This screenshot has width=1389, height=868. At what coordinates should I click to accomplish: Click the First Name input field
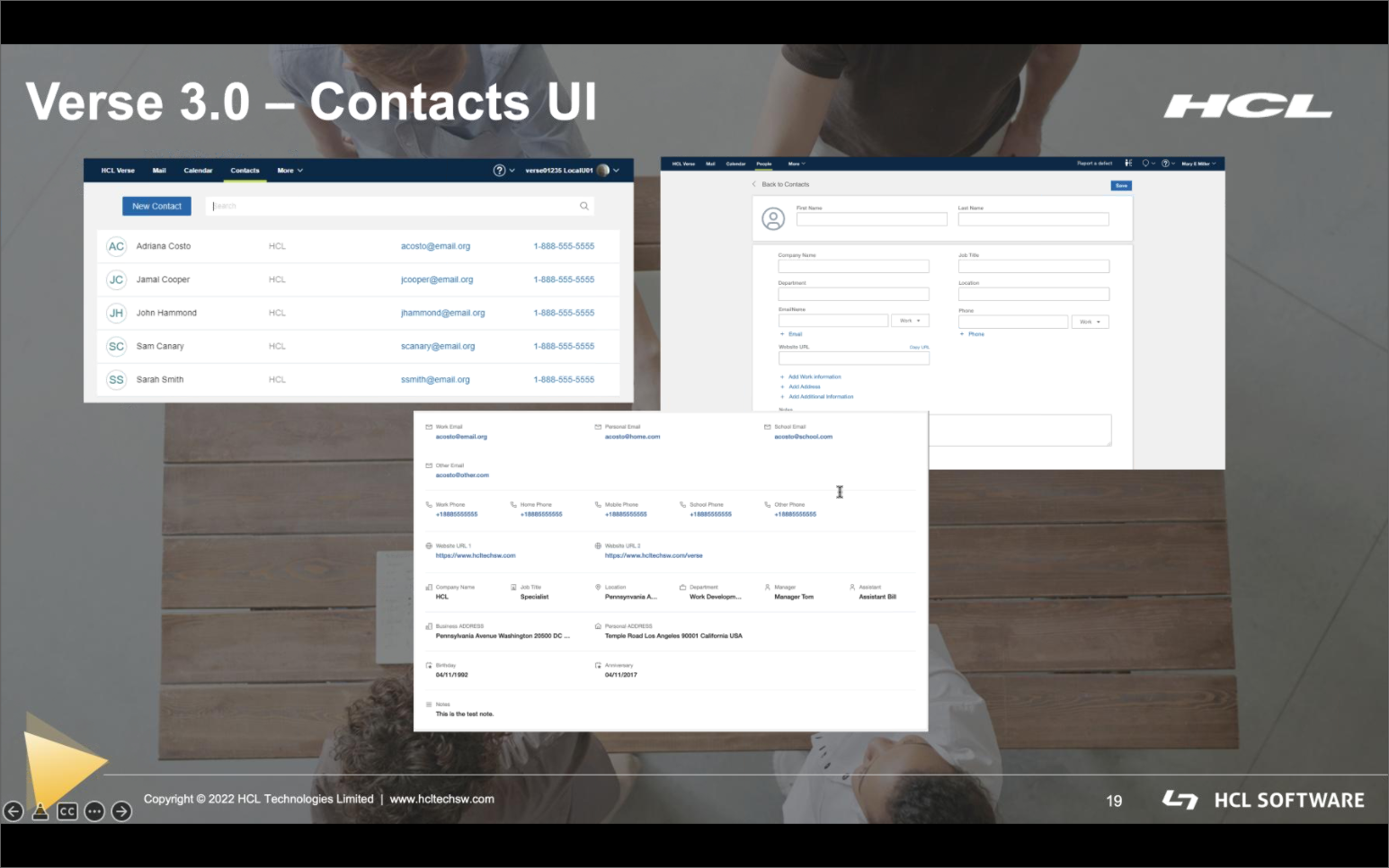pos(871,219)
